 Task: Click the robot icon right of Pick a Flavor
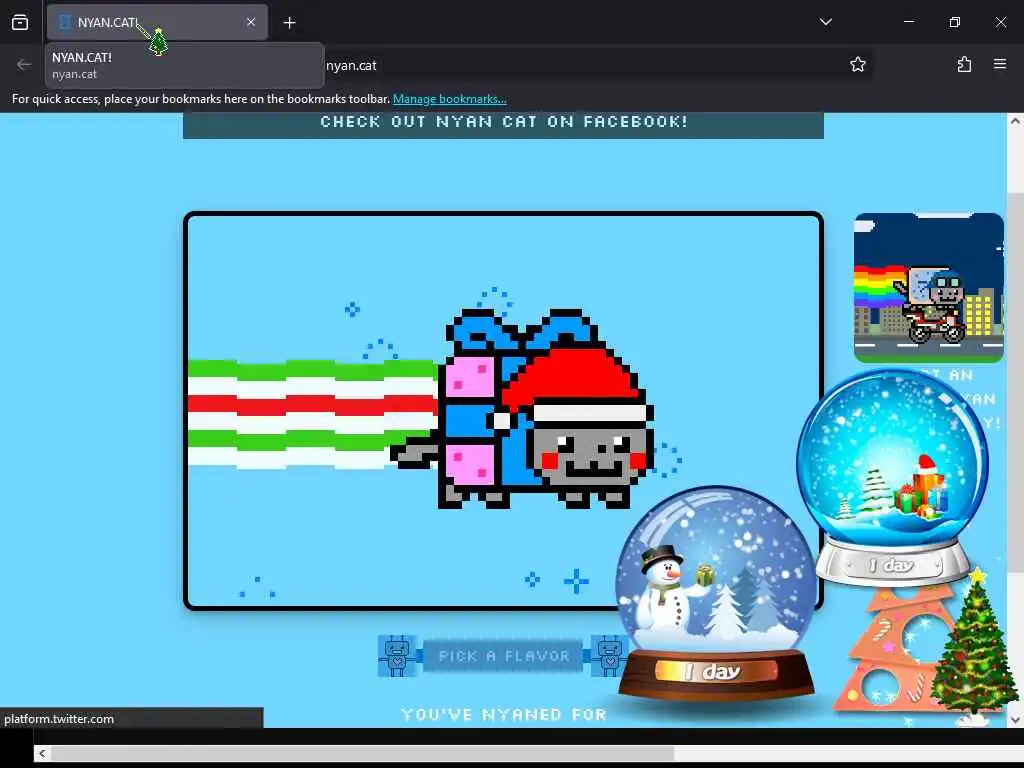pos(609,656)
